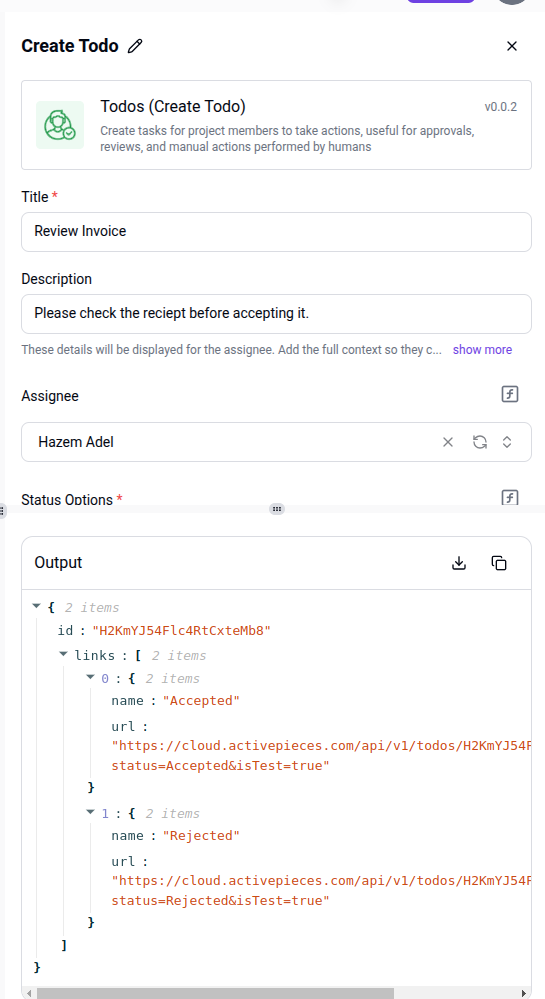Toggle dynamic value icon for Assignee
545x999 pixels.
pyautogui.click(x=509, y=394)
